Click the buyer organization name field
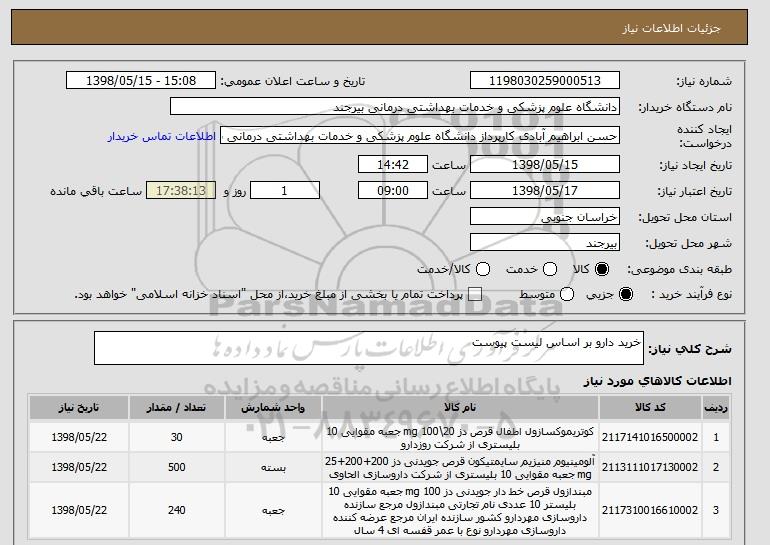The width and height of the screenshot is (770, 545). [395, 107]
